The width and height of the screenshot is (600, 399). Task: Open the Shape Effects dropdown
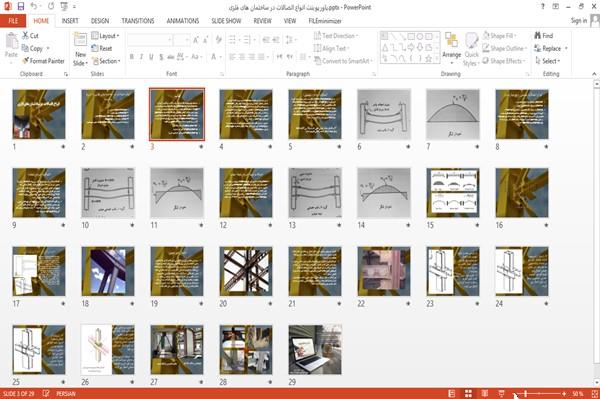pyautogui.click(x=504, y=61)
